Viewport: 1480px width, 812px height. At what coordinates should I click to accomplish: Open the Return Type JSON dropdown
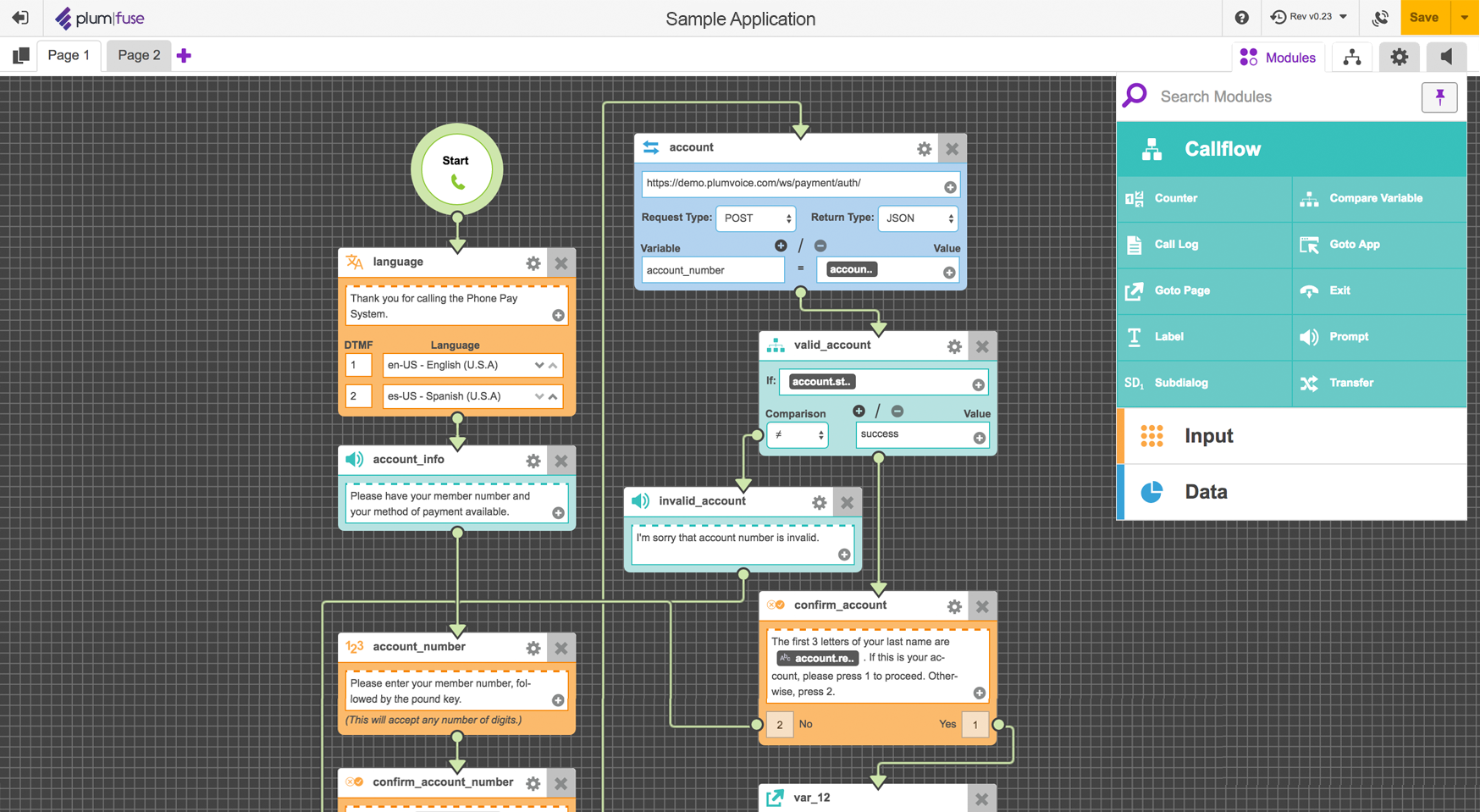(x=918, y=218)
